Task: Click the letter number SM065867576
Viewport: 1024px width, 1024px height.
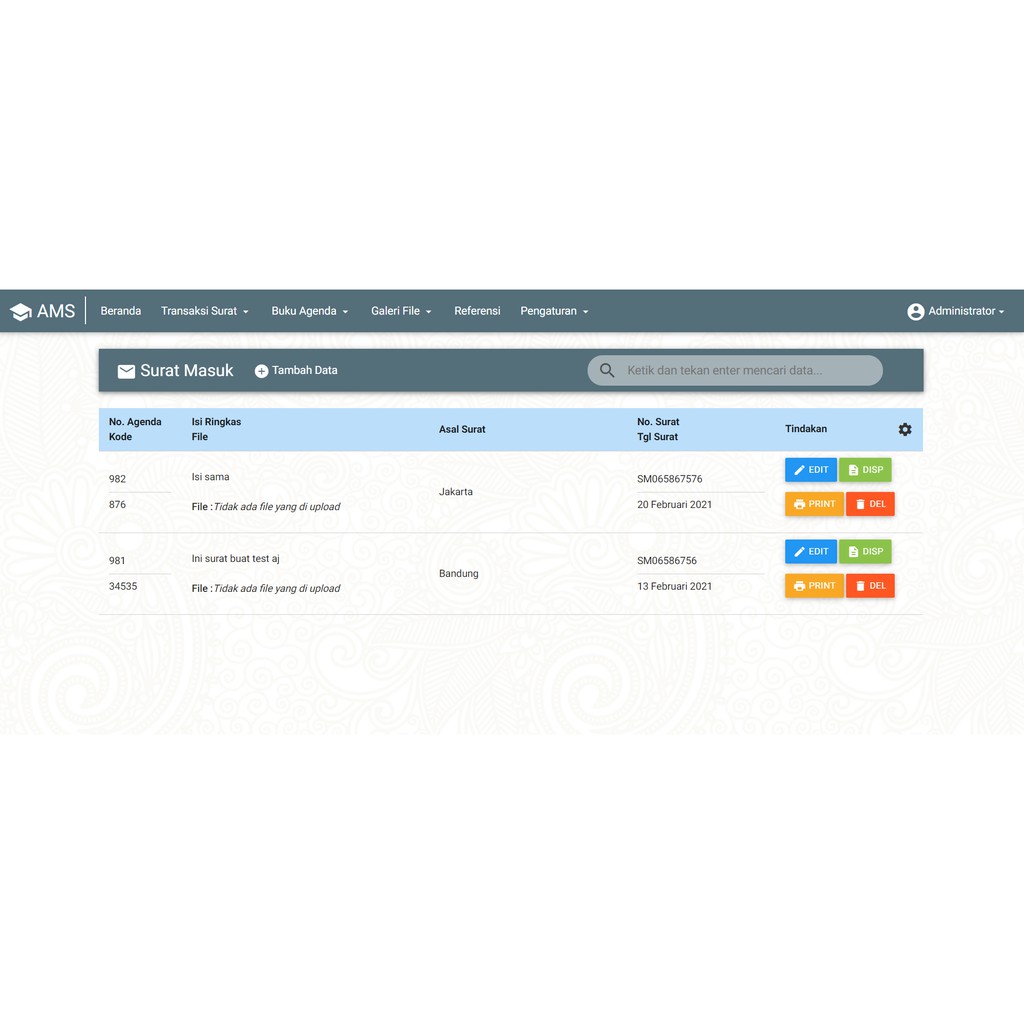Action: coord(669,479)
